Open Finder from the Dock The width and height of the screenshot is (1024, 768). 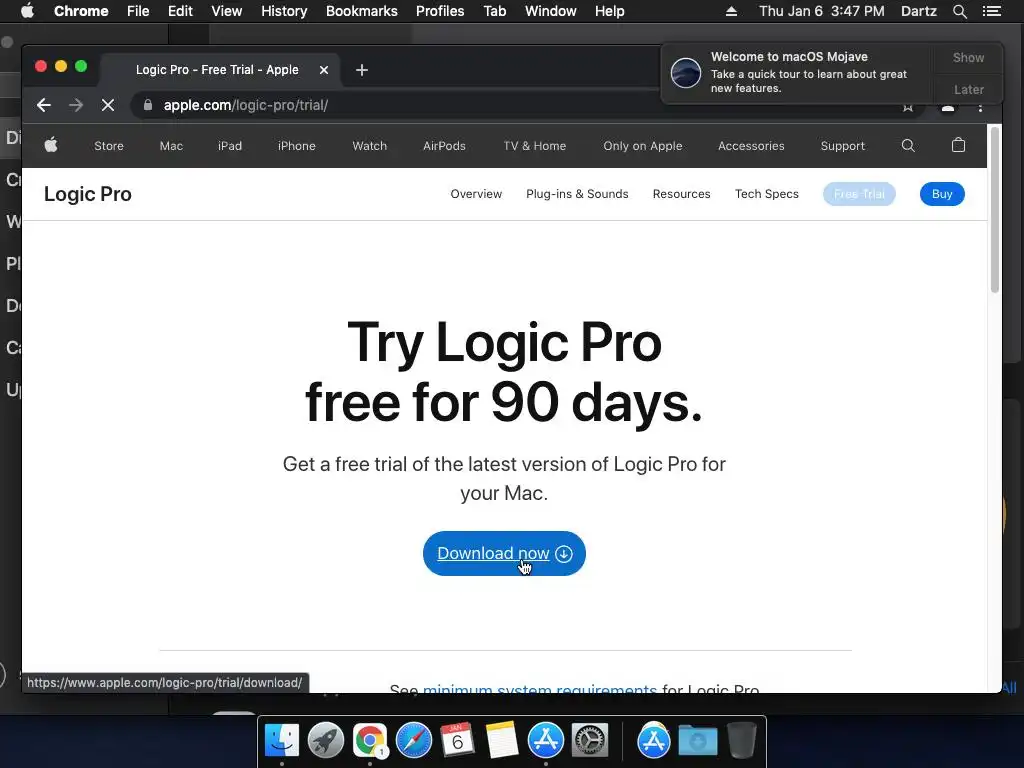(282, 741)
